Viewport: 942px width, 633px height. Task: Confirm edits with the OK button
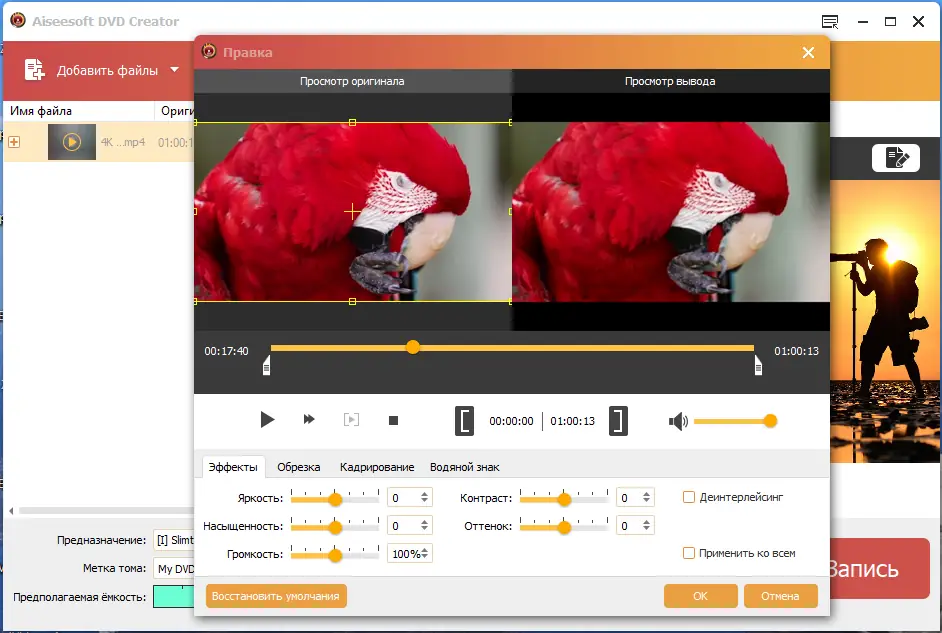point(700,596)
